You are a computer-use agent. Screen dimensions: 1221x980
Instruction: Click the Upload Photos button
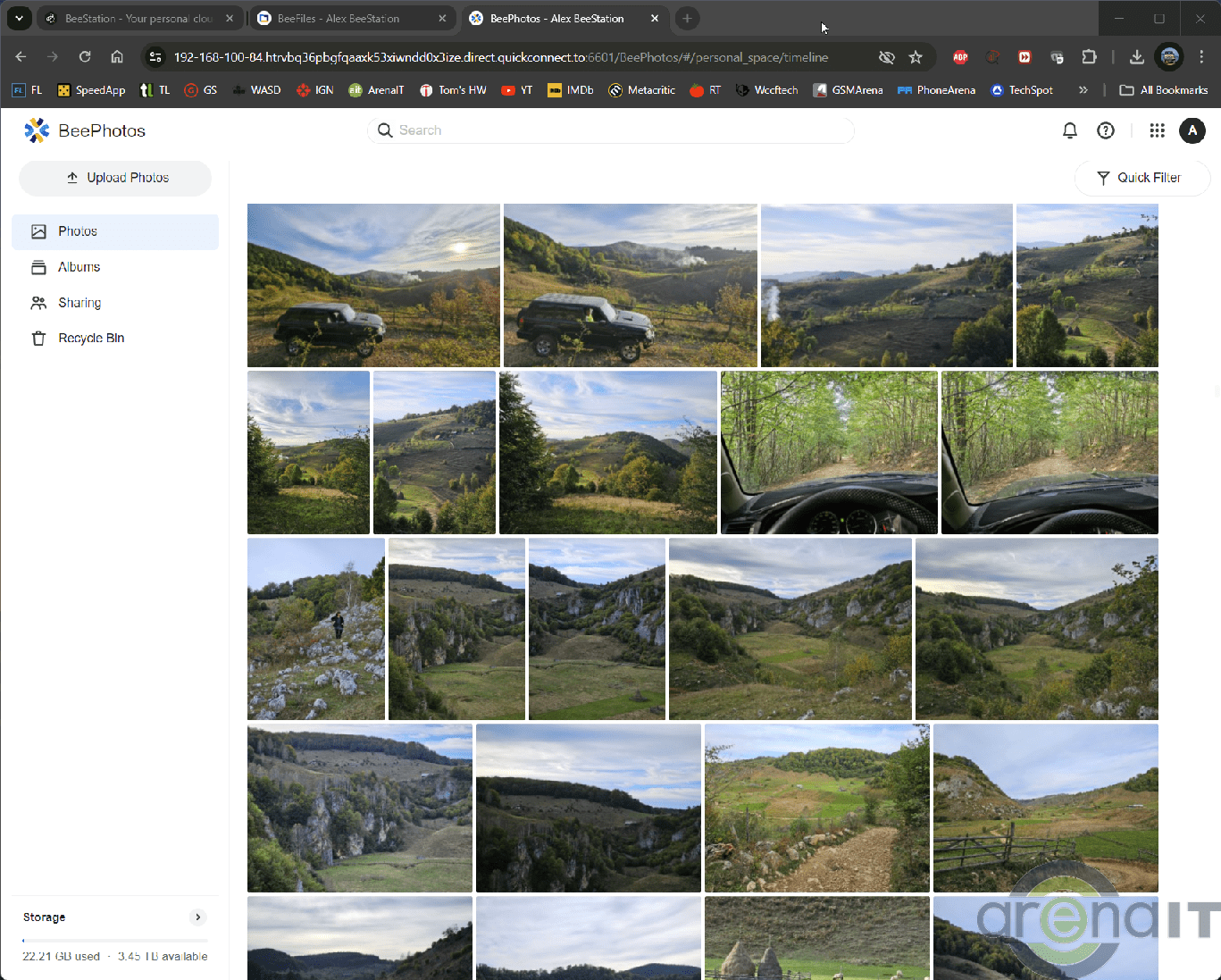tap(116, 178)
